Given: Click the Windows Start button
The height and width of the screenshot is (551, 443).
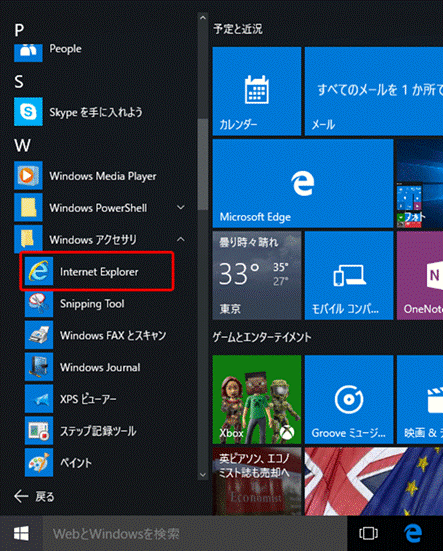Looking at the screenshot, I should pos(21,533).
